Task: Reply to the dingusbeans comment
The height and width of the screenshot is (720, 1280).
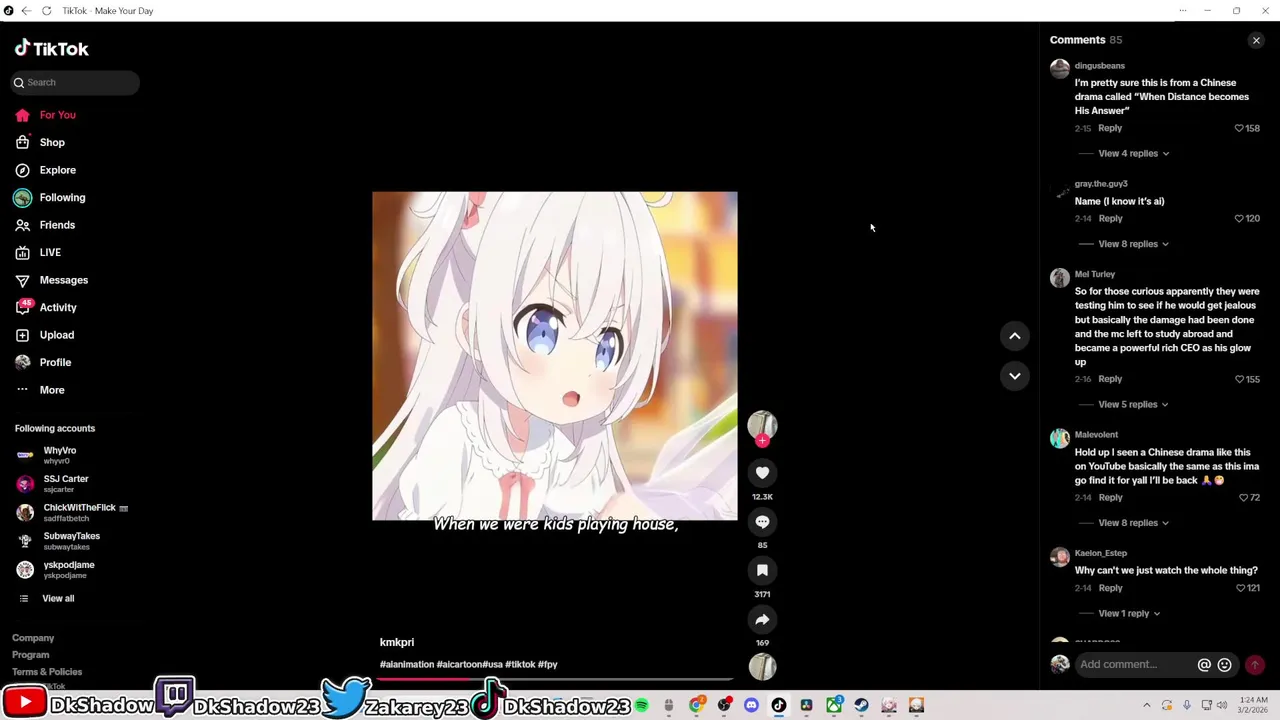Action: click(1110, 128)
